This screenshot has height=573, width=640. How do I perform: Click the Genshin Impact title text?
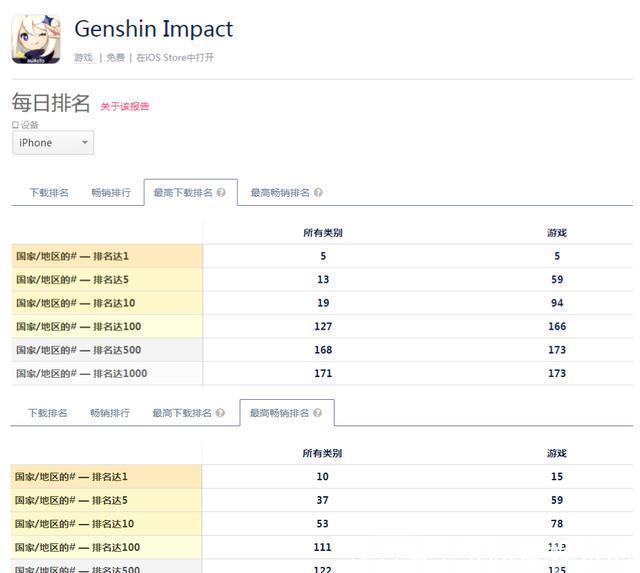[153, 29]
